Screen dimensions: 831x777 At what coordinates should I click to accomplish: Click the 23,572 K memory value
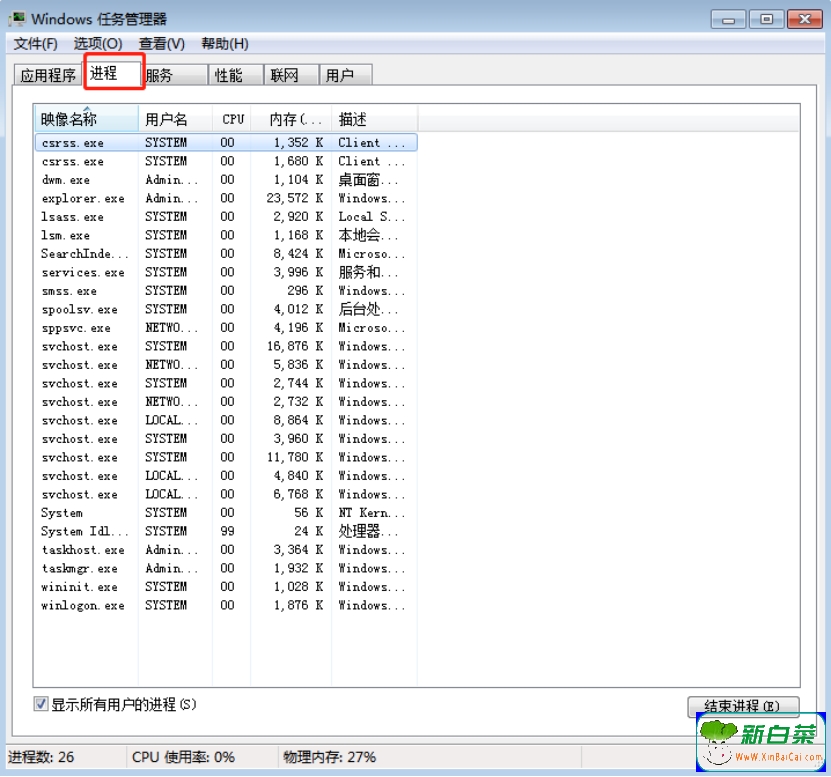[295, 198]
